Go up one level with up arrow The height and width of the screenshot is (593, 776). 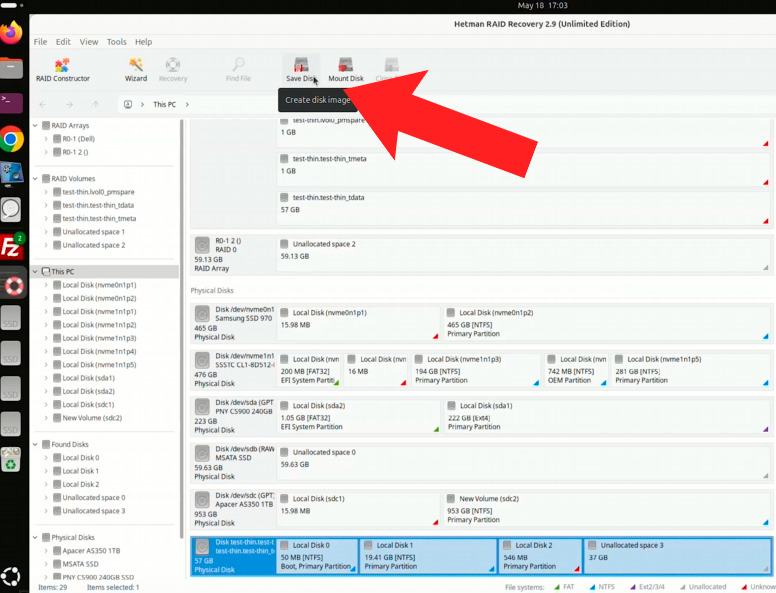click(x=96, y=104)
